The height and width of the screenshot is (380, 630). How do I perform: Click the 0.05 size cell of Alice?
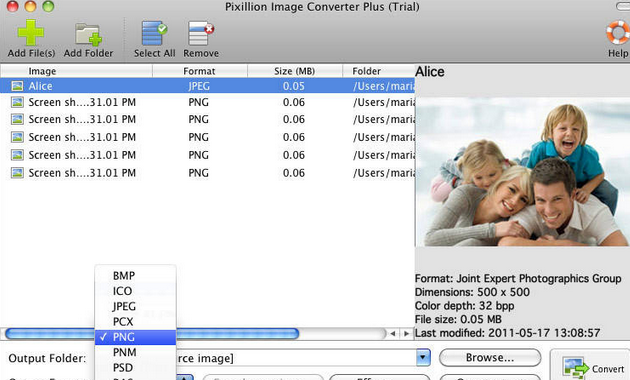click(294, 86)
